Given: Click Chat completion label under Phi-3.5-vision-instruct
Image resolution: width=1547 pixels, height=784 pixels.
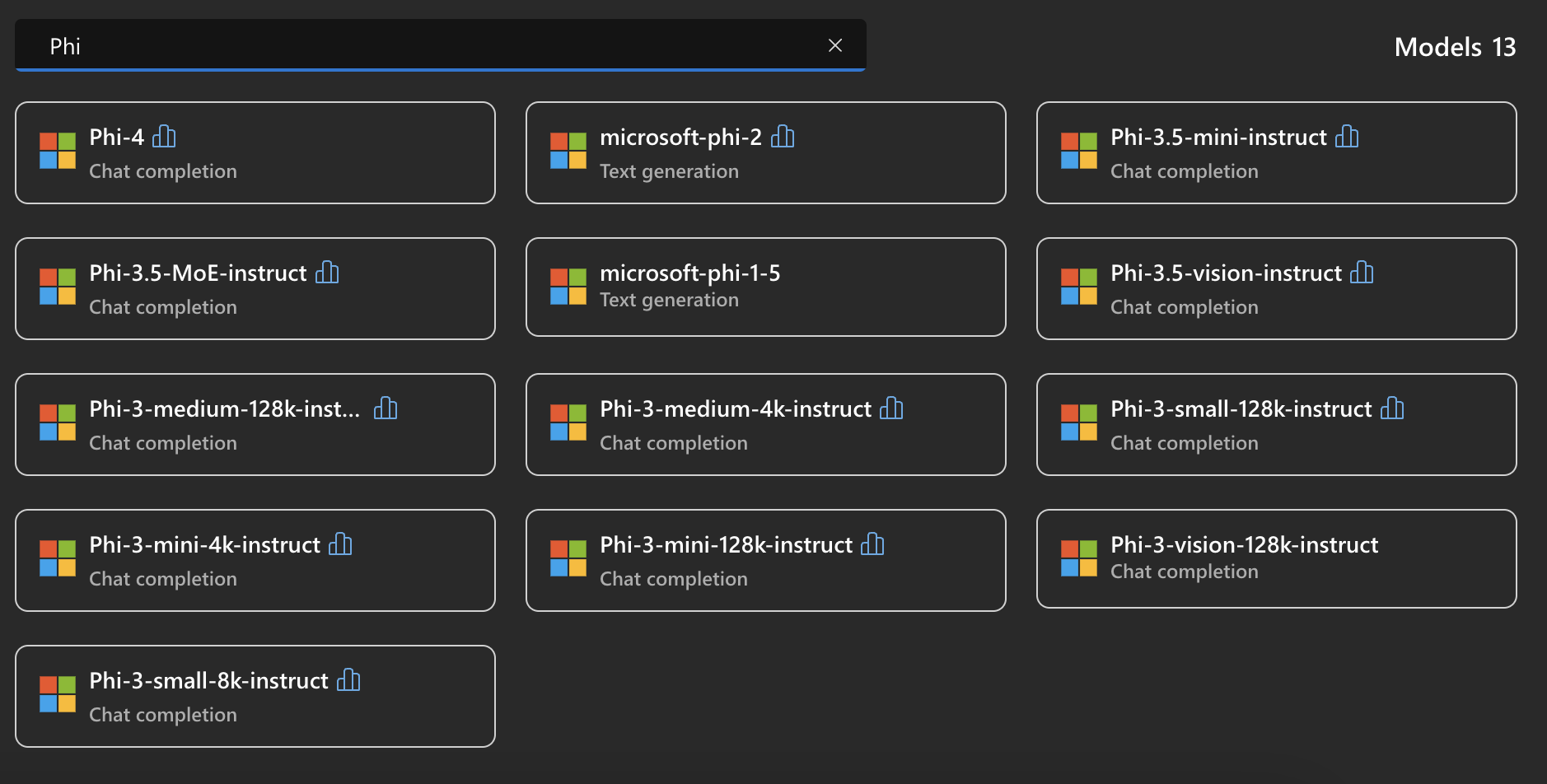Looking at the screenshot, I should 1185,307.
